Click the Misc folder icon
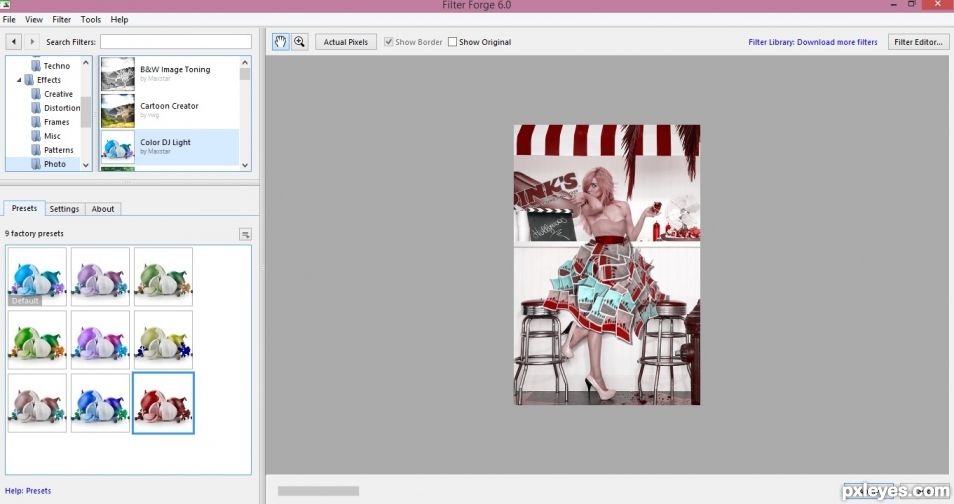This screenshot has width=954, height=504. click(x=36, y=136)
